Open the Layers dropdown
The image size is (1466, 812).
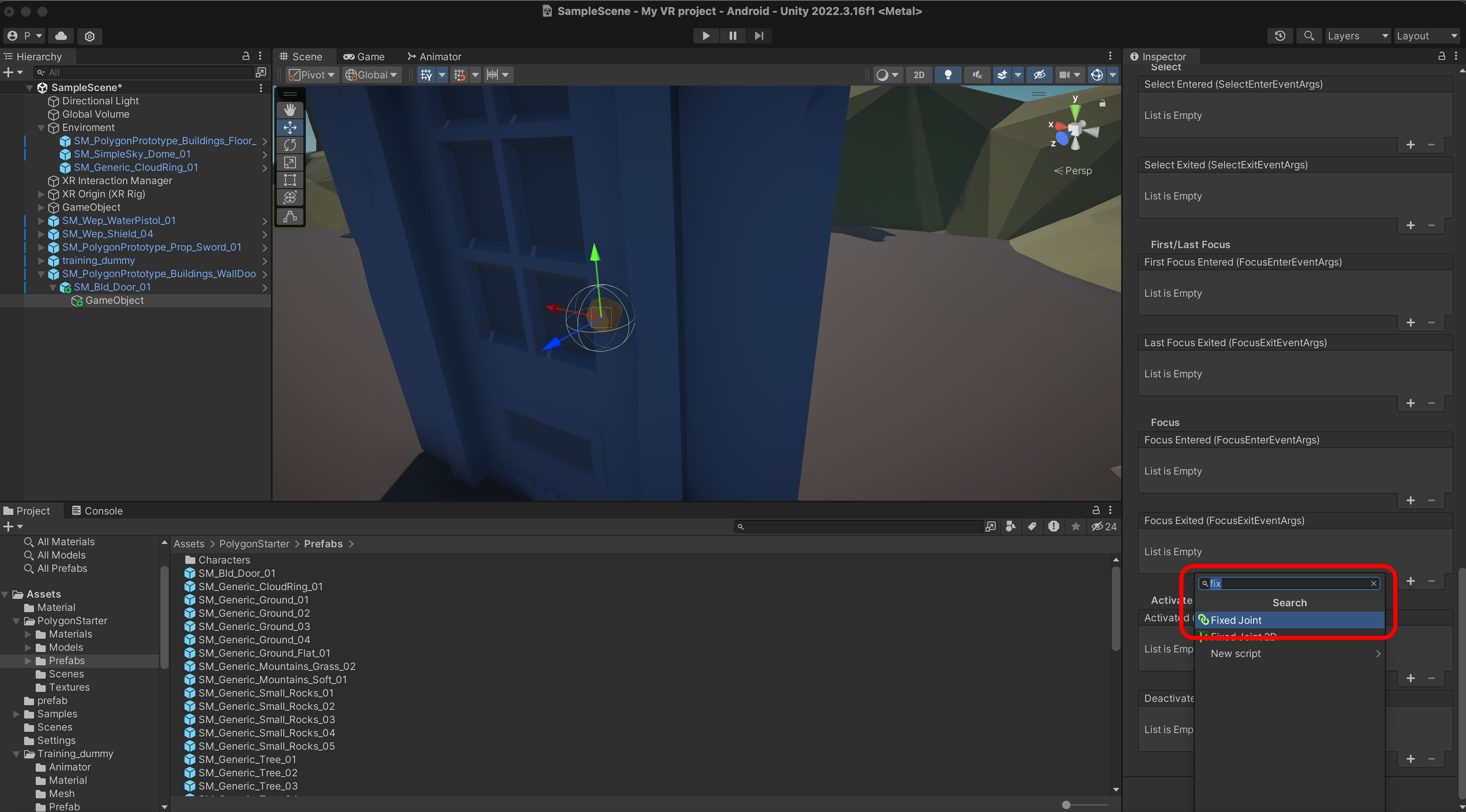[1357, 36]
